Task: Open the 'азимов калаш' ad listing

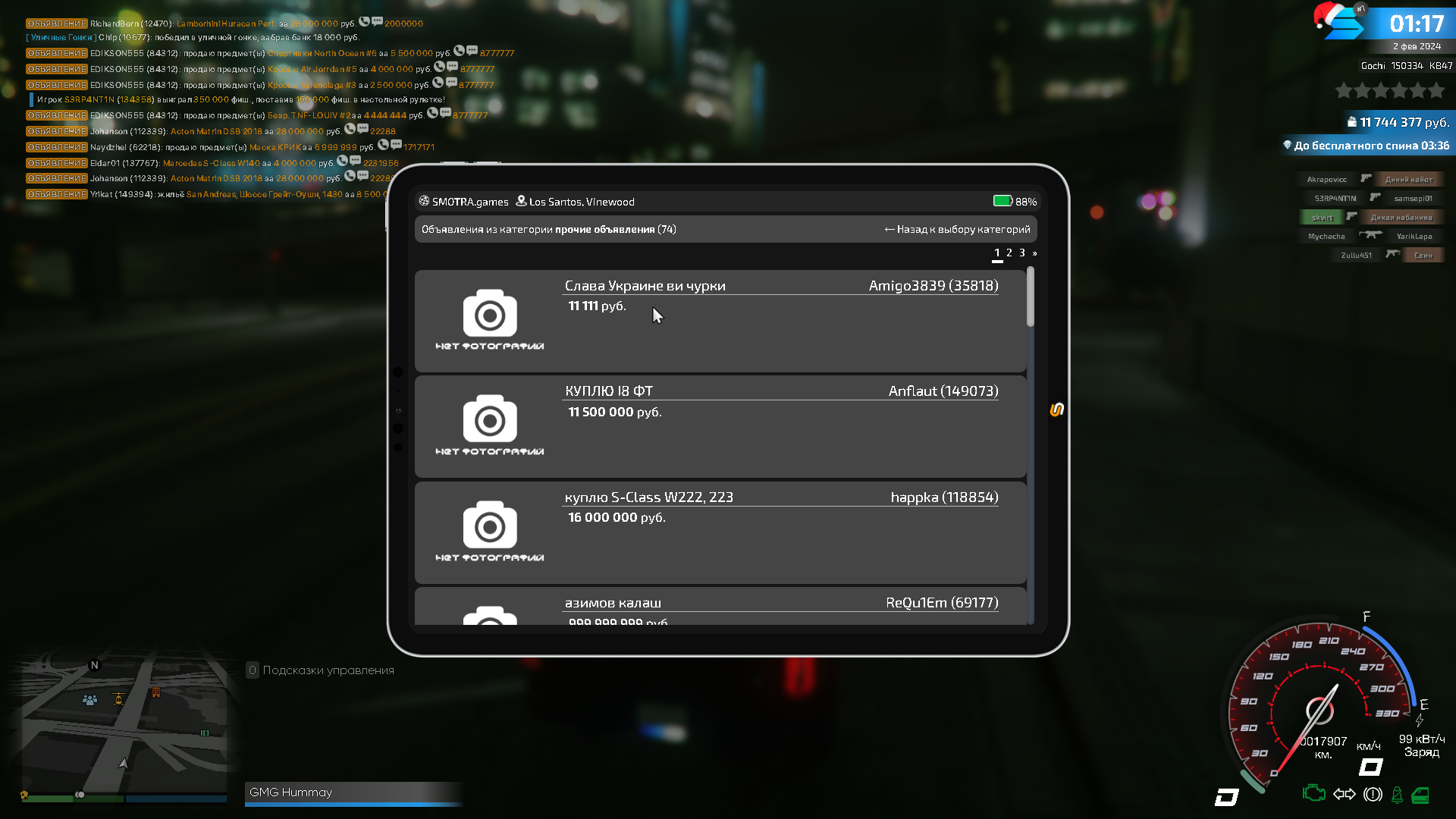Action: pos(613,604)
